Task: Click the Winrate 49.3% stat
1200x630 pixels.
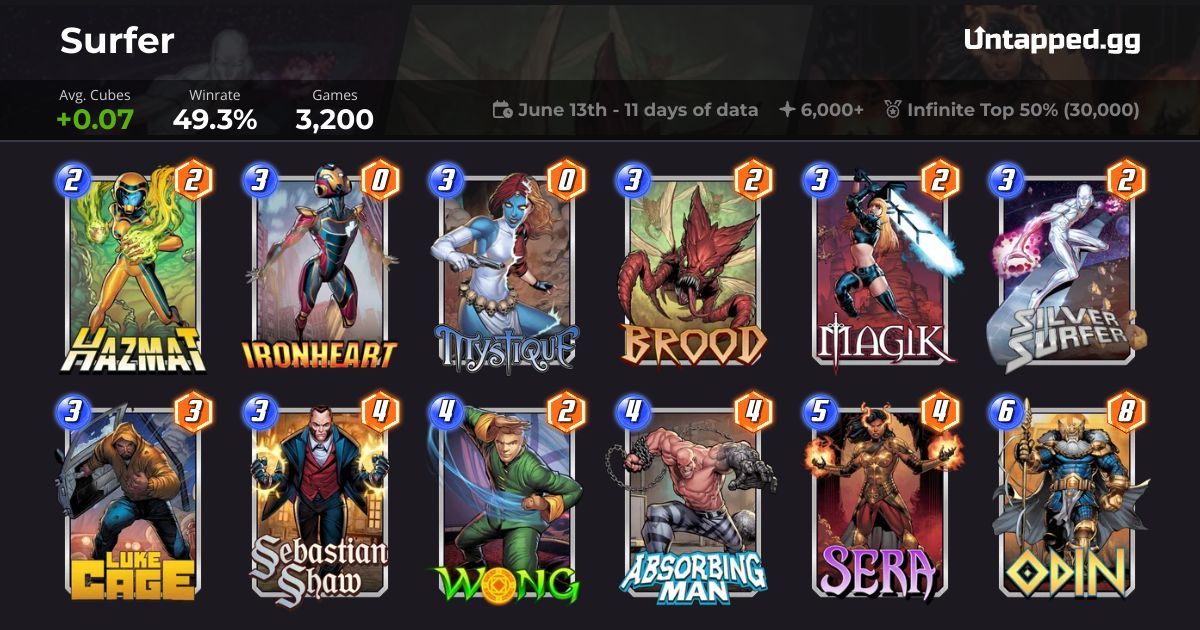Action: [214, 110]
